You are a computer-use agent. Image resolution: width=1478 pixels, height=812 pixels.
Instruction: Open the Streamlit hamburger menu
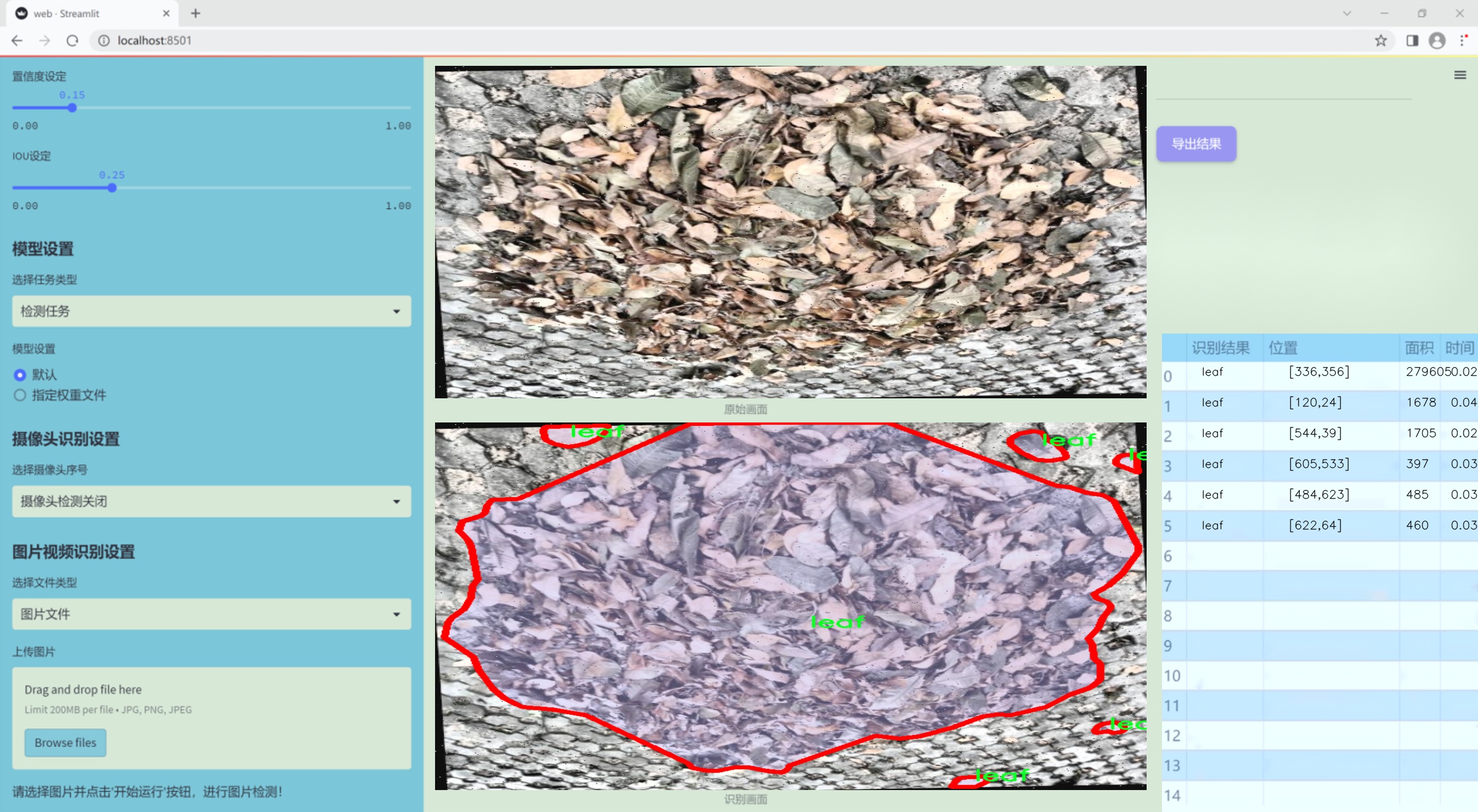[1460, 75]
